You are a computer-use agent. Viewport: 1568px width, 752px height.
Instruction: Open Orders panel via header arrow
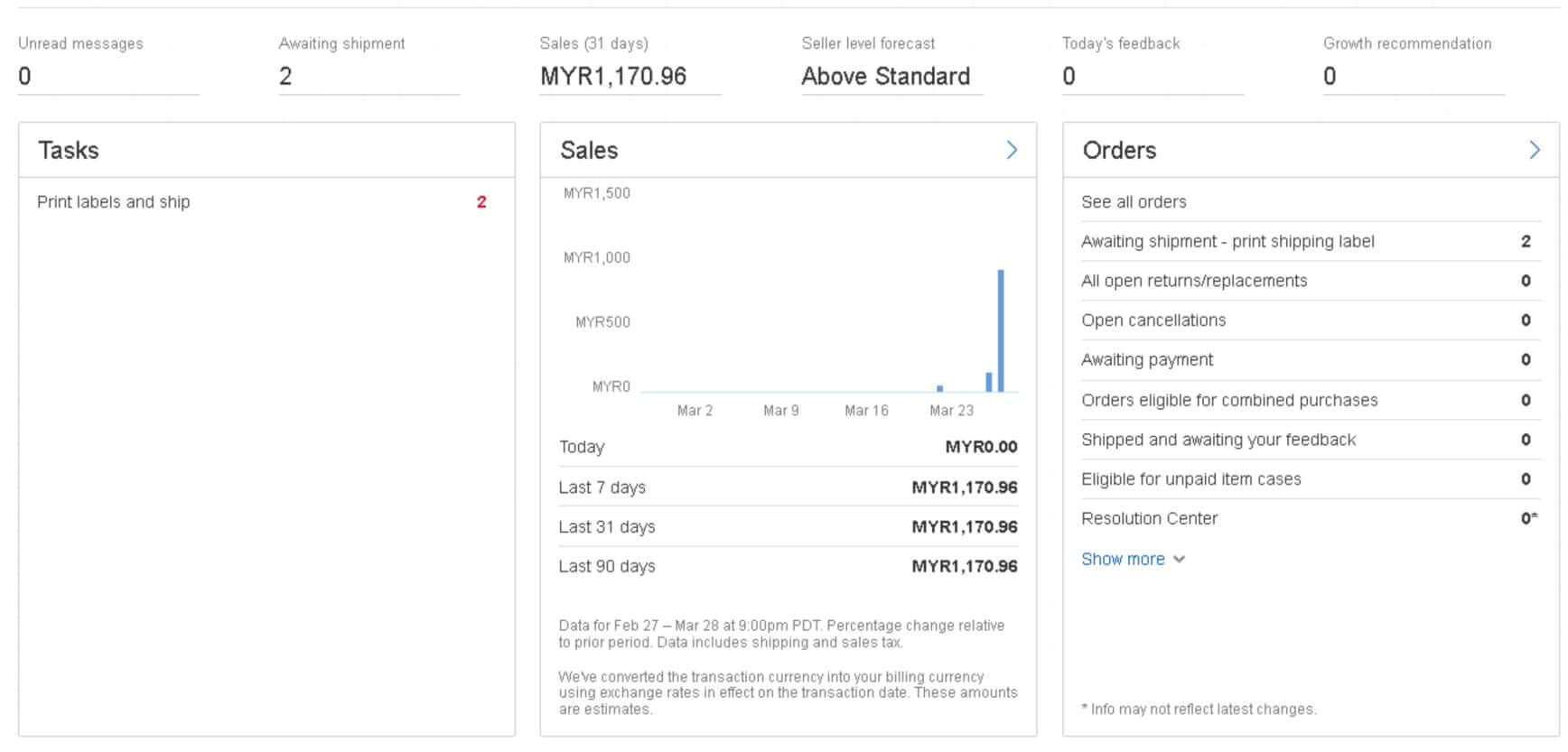[1534, 150]
